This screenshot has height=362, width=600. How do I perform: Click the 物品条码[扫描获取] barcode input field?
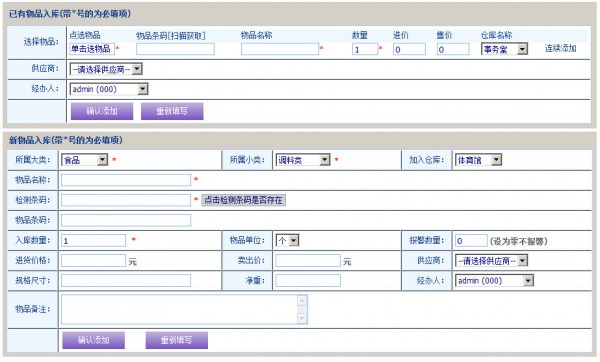(175, 49)
